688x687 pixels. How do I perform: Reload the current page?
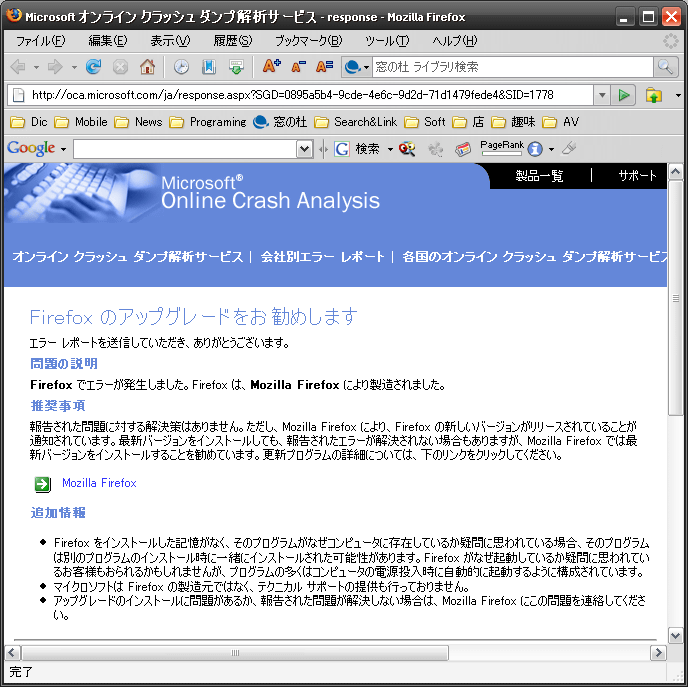[x=93, y=67]
